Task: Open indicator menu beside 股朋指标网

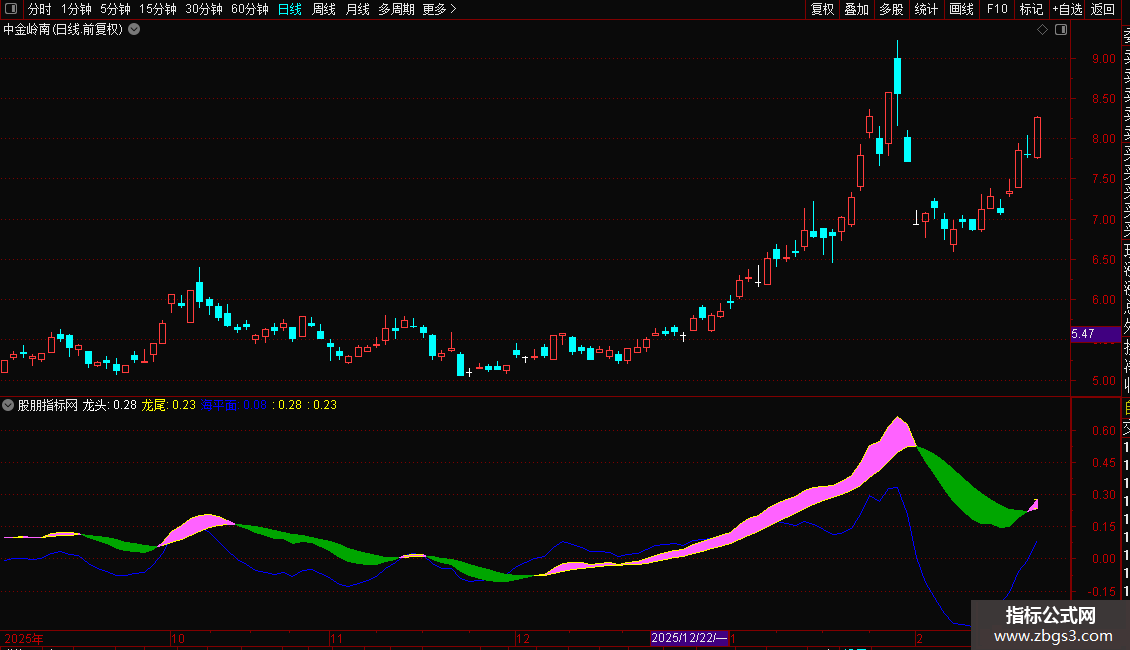Action: click(x=8, y=405)
